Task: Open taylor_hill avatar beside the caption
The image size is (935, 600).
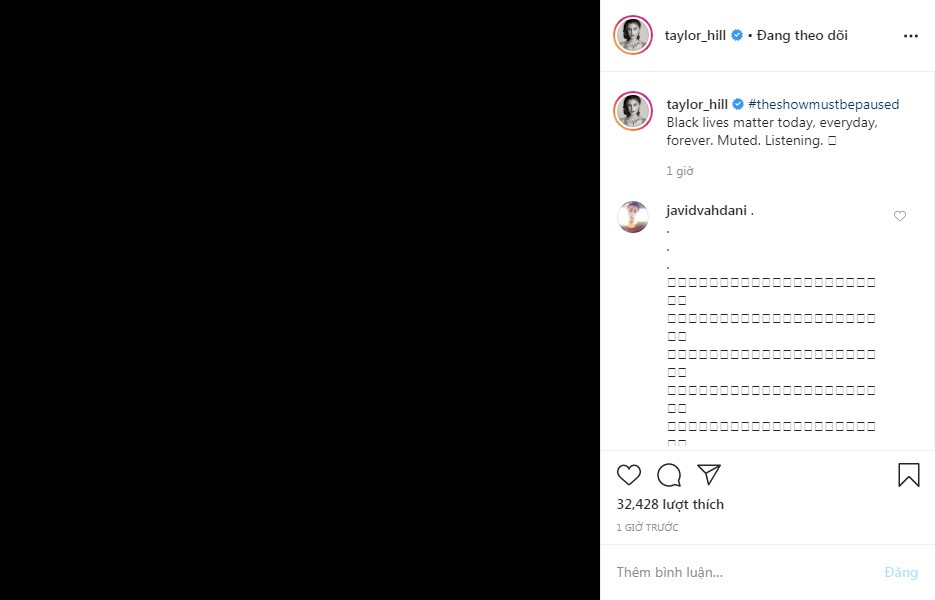Action: 633,110
